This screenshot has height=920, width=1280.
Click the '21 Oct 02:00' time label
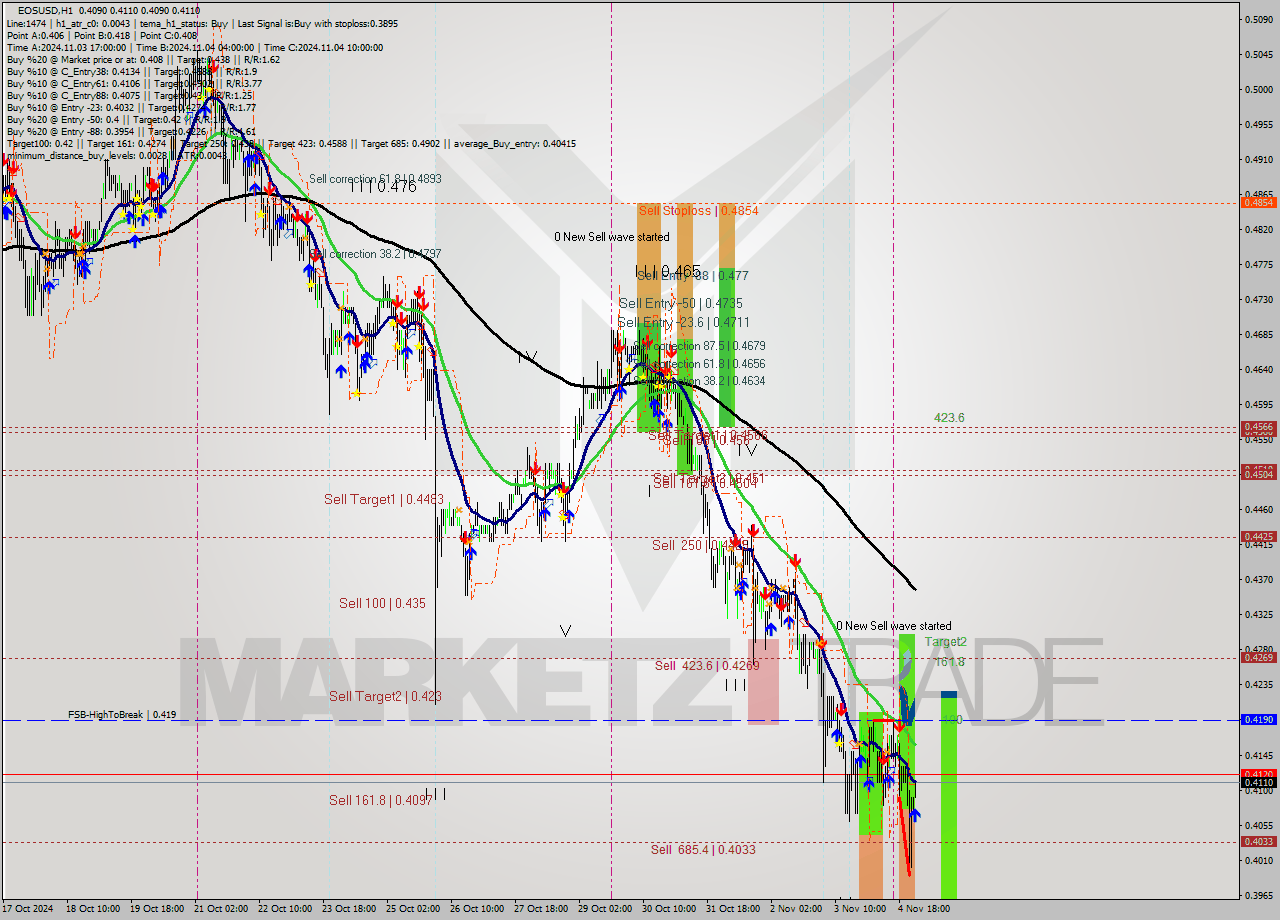pos(220,910)
